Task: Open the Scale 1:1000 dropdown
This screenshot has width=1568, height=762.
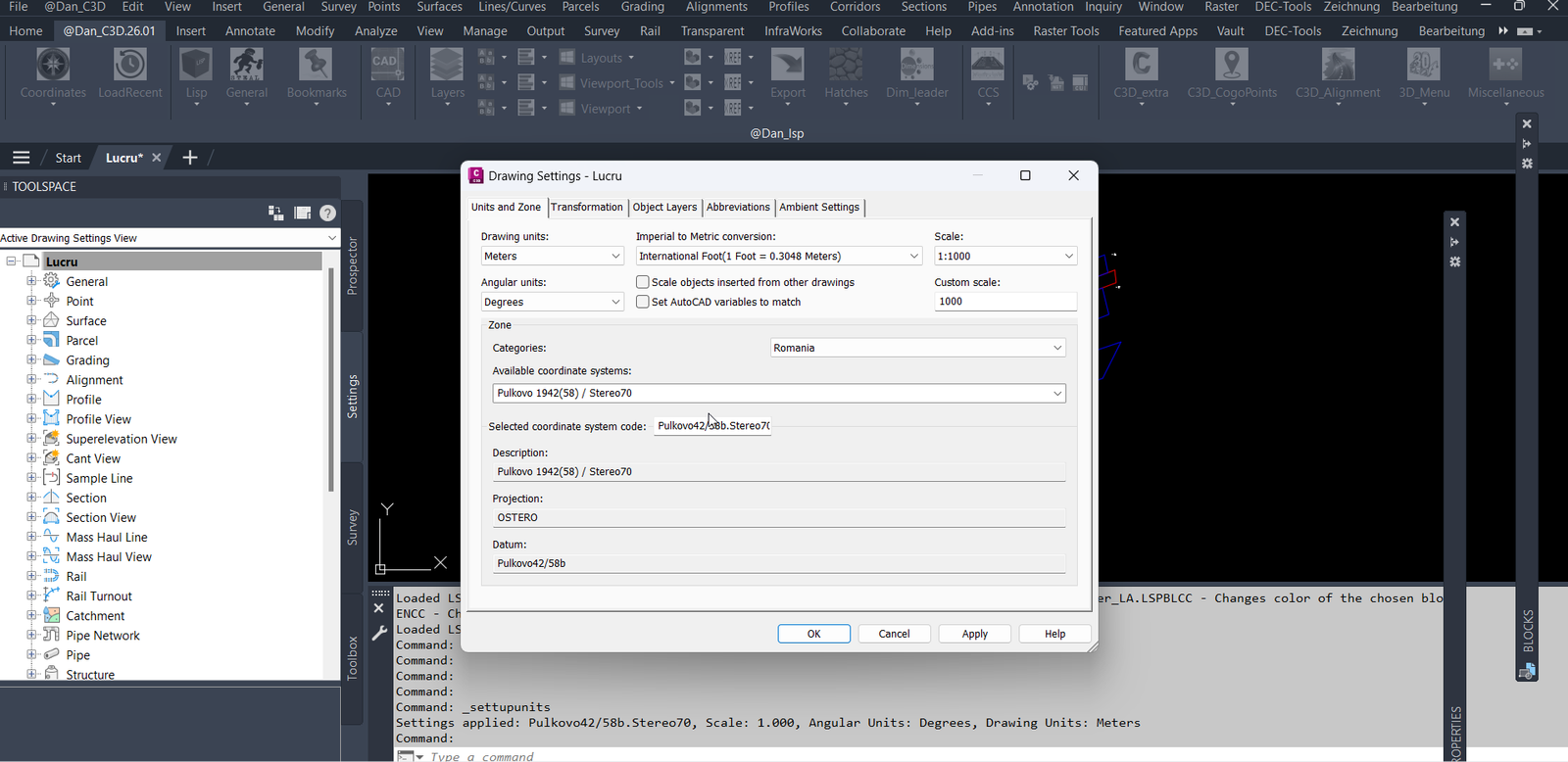Action: 1005,256
